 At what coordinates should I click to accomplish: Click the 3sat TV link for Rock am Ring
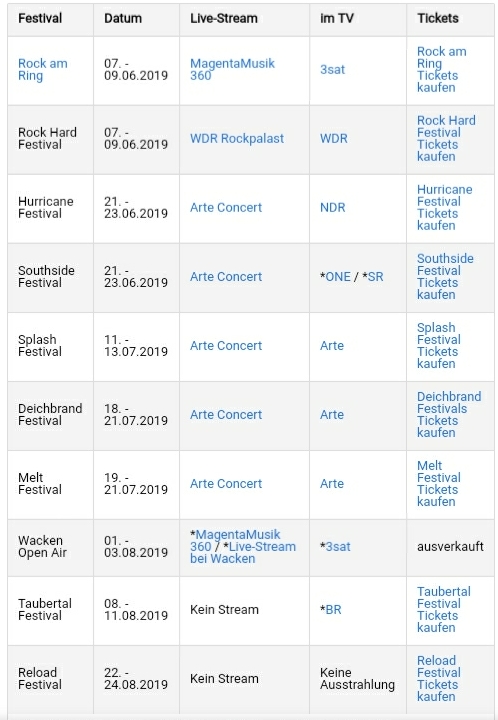332,69
